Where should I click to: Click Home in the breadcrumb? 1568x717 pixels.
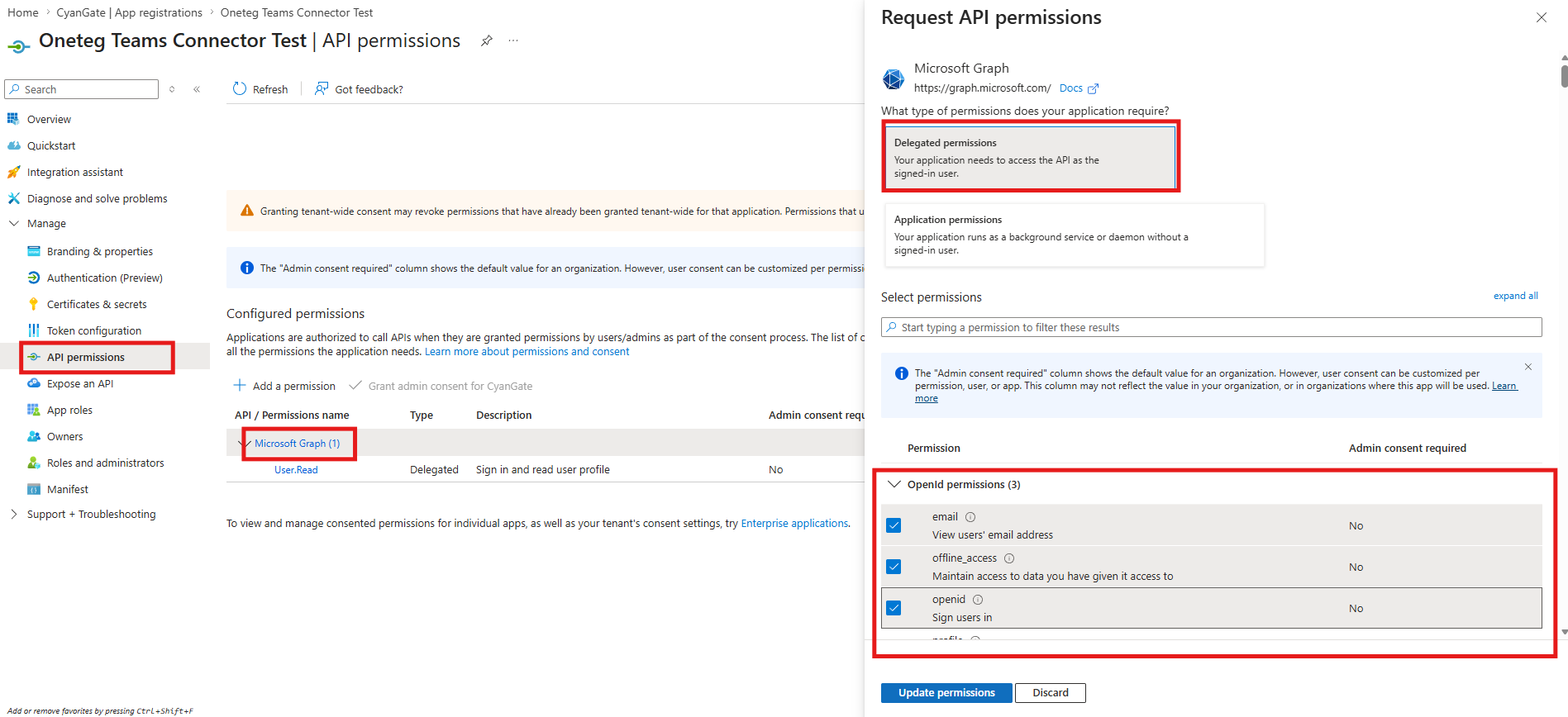pyautogui.click(x=23, y=12)
